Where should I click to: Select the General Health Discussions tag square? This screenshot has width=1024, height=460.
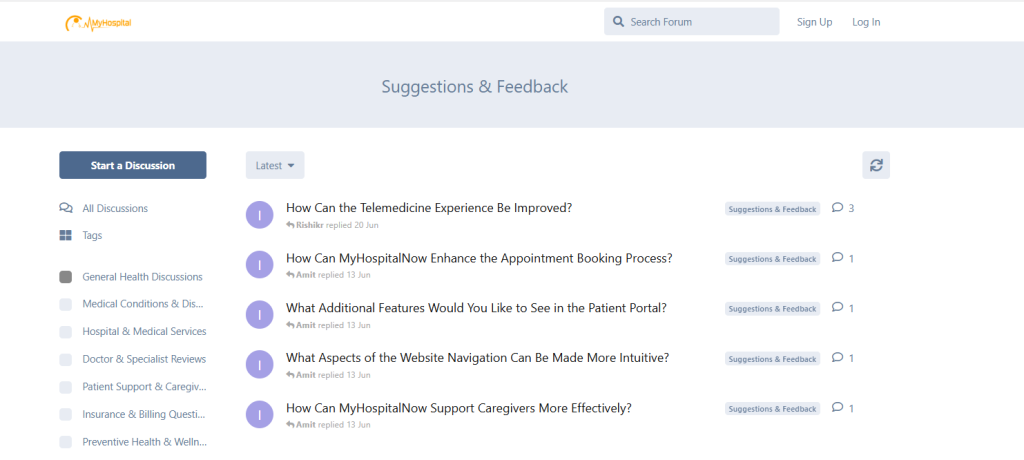coord(66,277)
